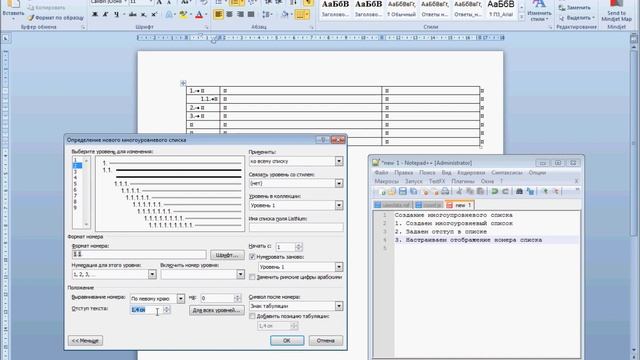Open Файл menu in Notepad++
The width and height of the screenshot is (640, 360).
[381, 173]
